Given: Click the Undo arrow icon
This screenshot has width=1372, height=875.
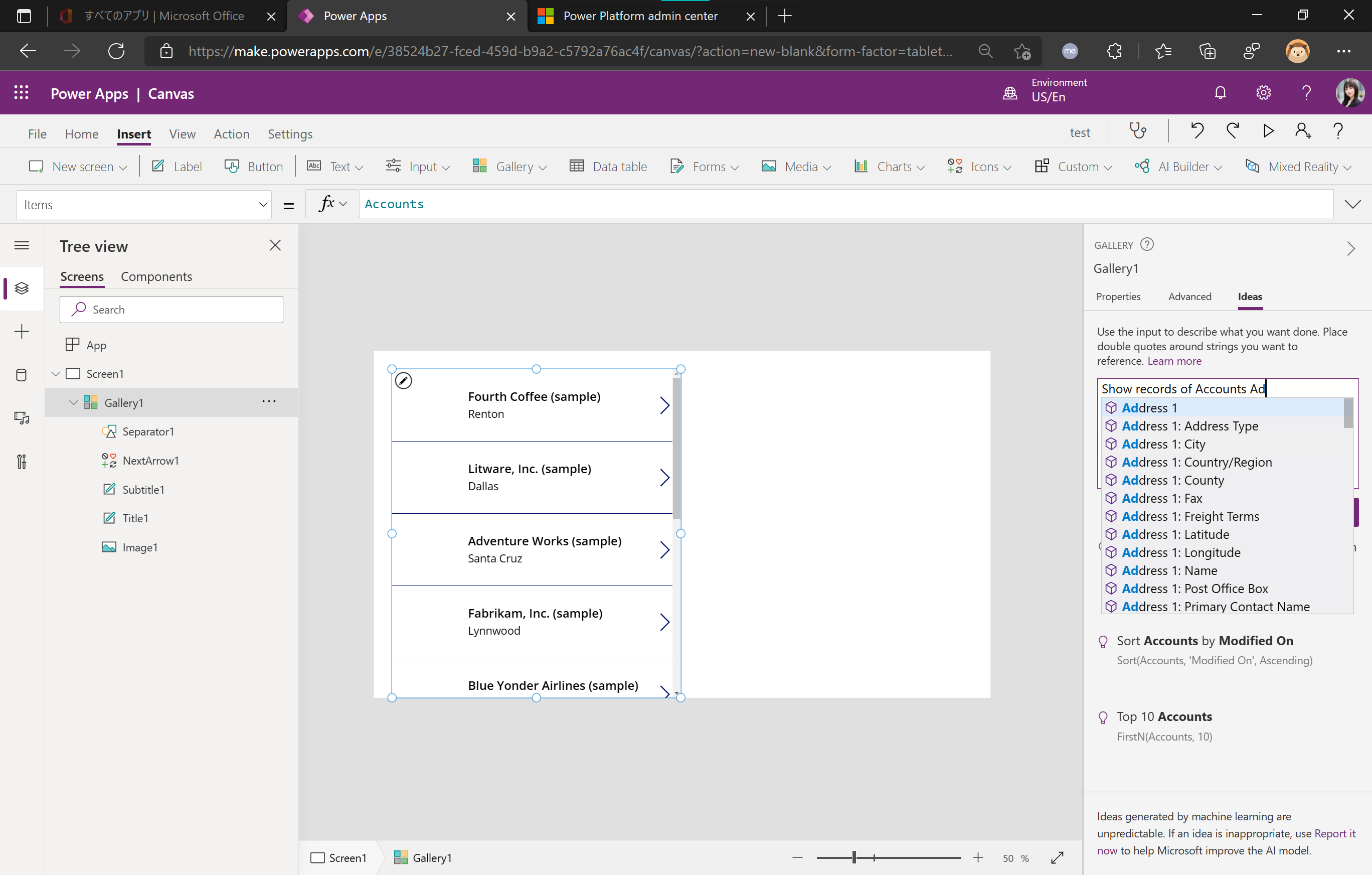Looking at the screenshot, I should pos(1197,131).
